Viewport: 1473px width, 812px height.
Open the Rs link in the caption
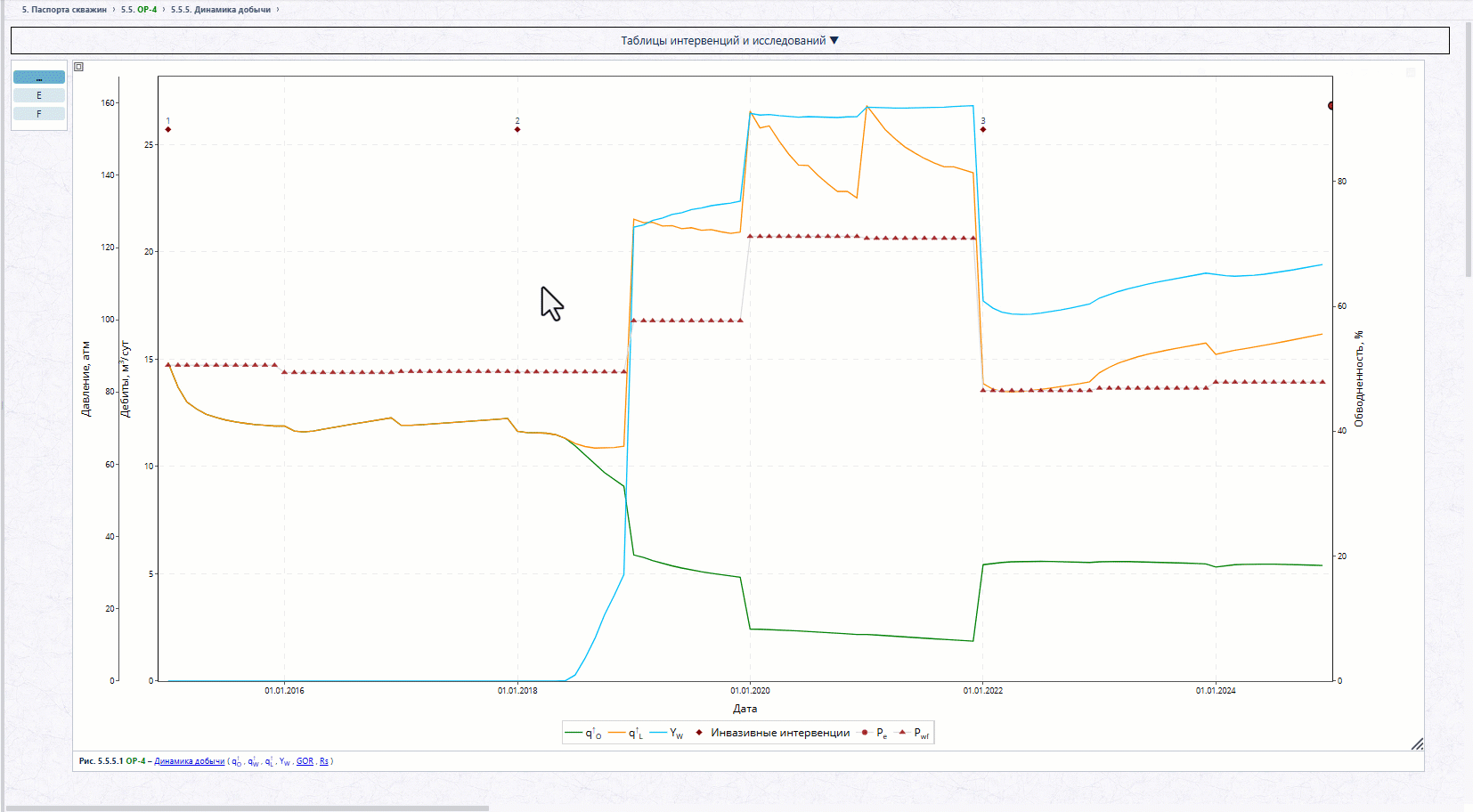pos(324,761)
